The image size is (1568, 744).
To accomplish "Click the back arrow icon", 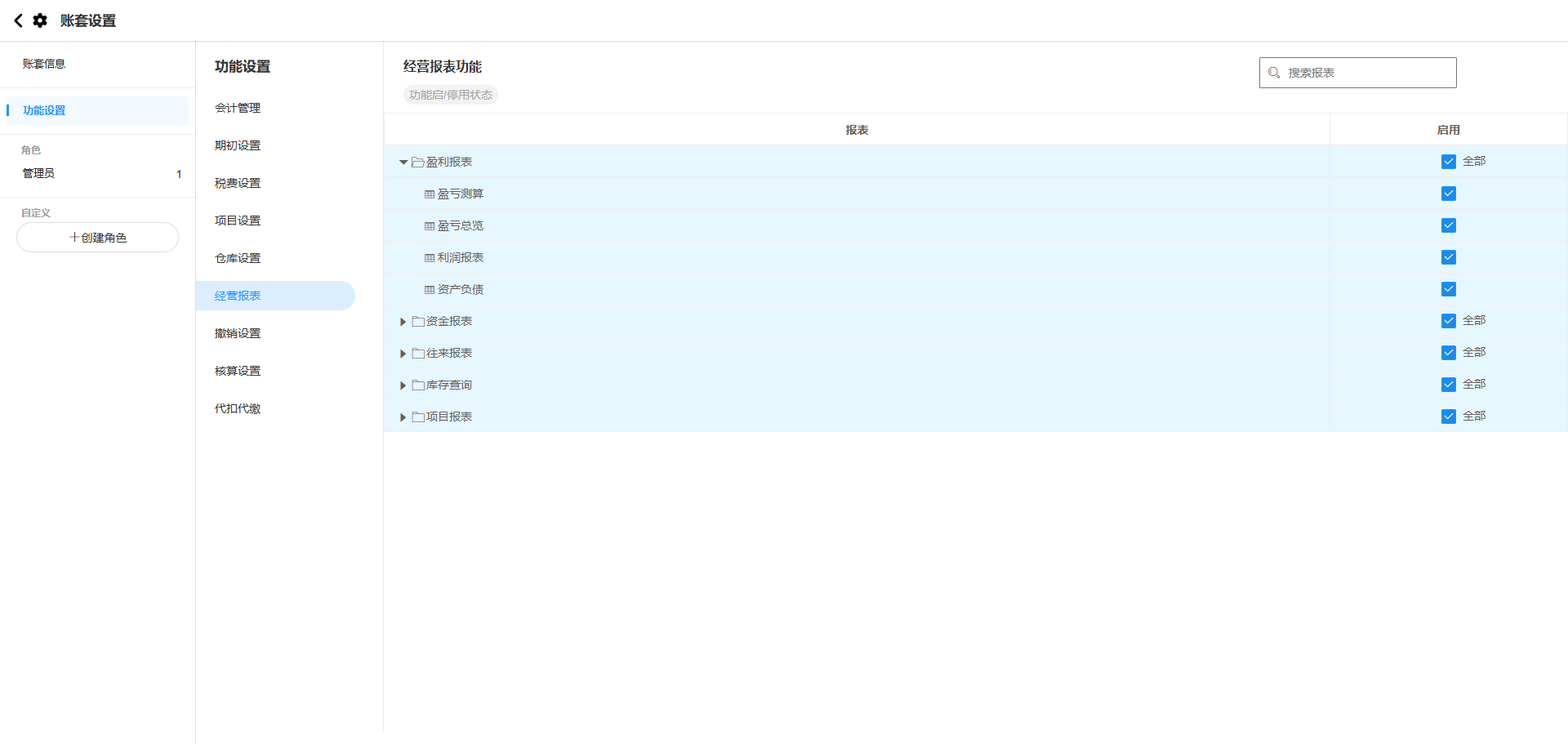I will pos(18,20).
